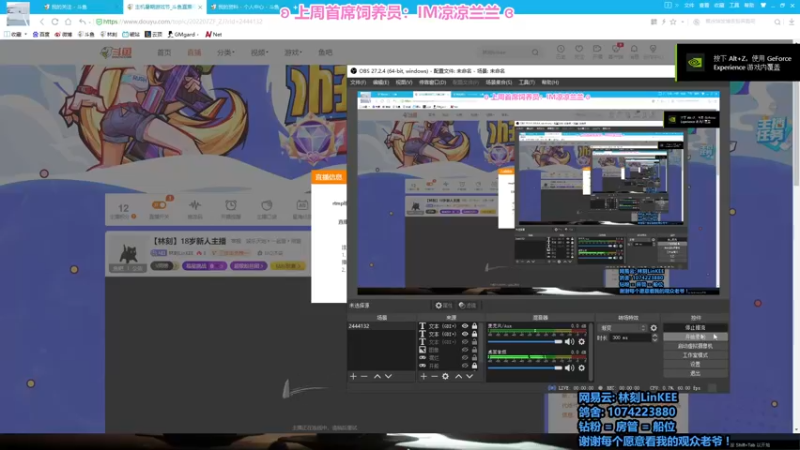The height and width of the screenshot is (450, 800).
Task: Expand the 游戏 dropdown on Douyu nav
Action: point(293,53)
